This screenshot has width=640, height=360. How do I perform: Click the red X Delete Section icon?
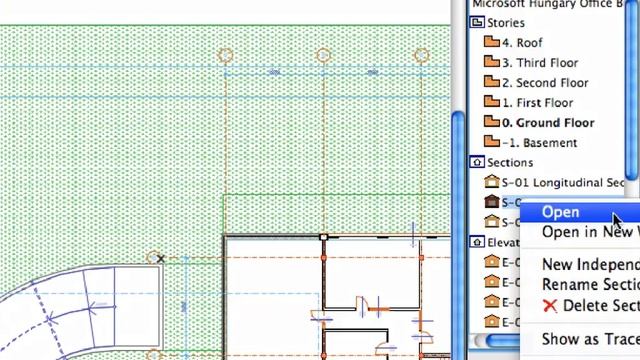pos(550,306)
